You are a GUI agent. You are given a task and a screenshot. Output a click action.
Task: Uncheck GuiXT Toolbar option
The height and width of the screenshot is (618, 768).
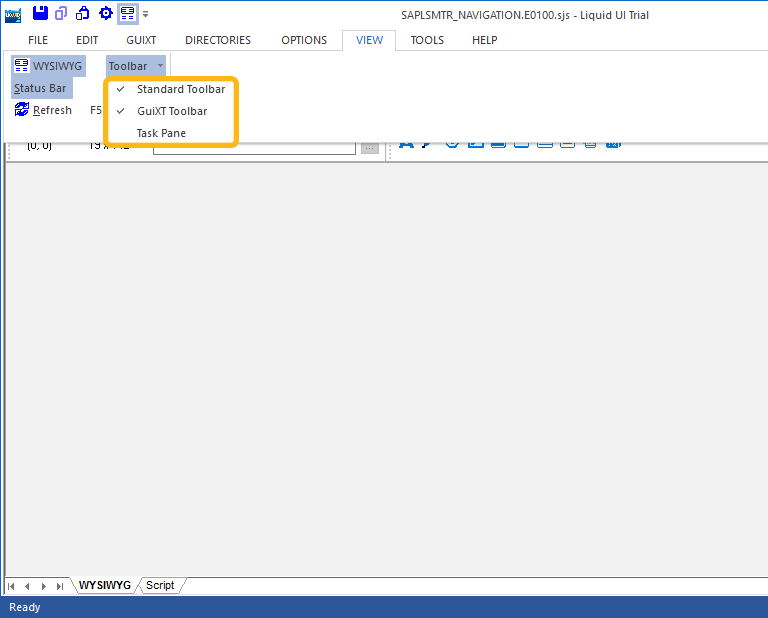click(171, 111)
